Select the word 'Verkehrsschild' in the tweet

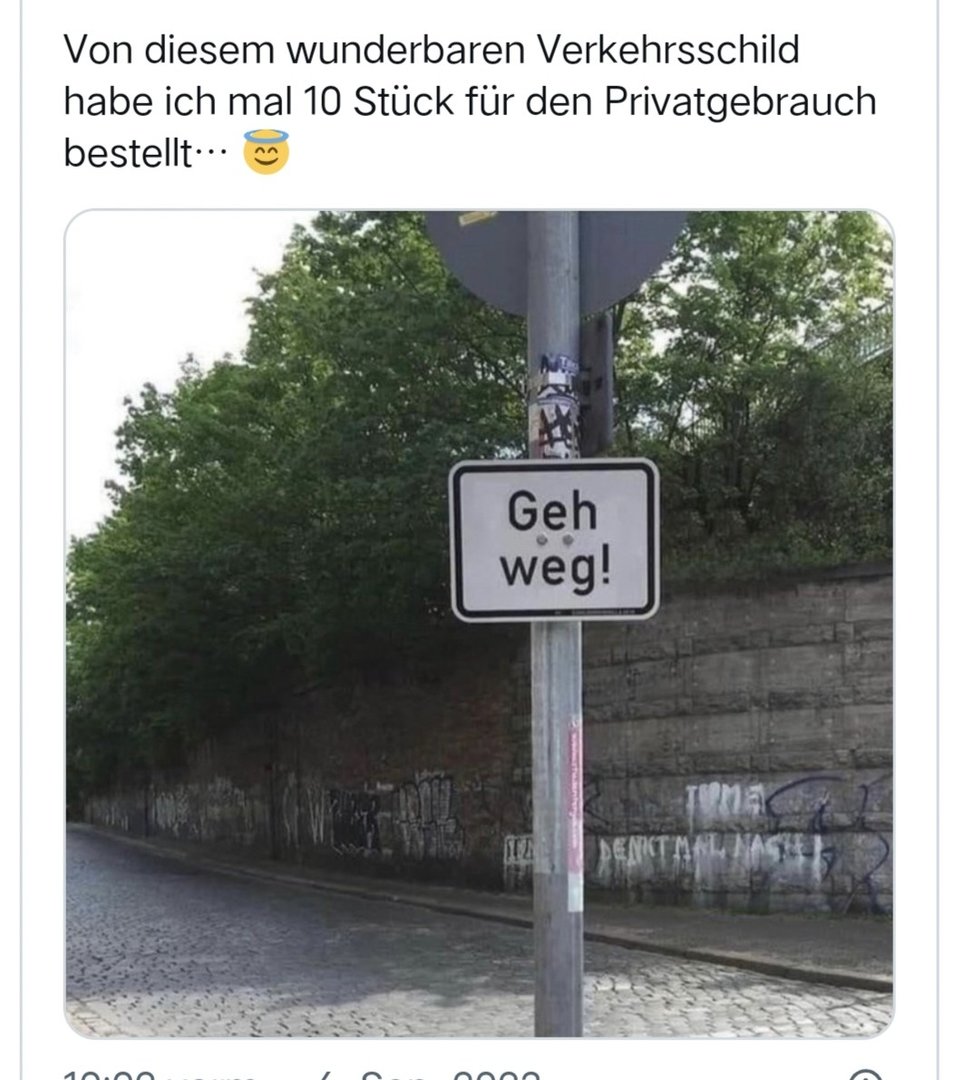point(667,50)
